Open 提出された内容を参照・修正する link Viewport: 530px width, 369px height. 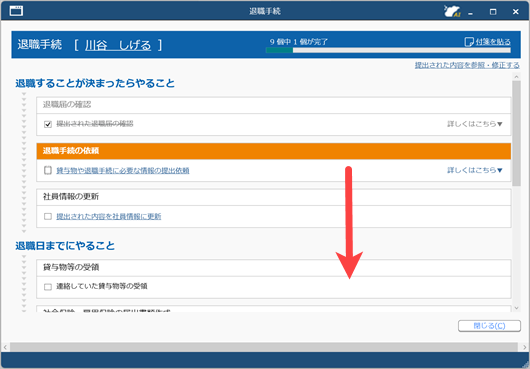coord(467,65)
